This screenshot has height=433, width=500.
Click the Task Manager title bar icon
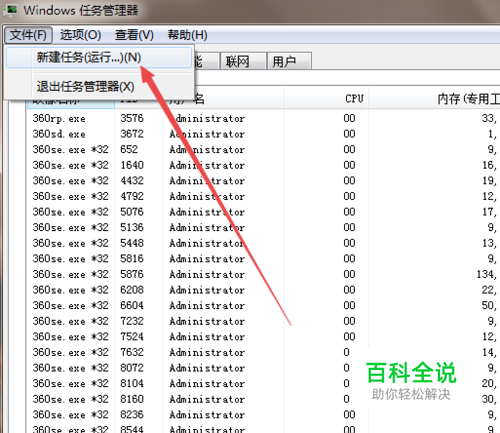click(x=10, y=10)
